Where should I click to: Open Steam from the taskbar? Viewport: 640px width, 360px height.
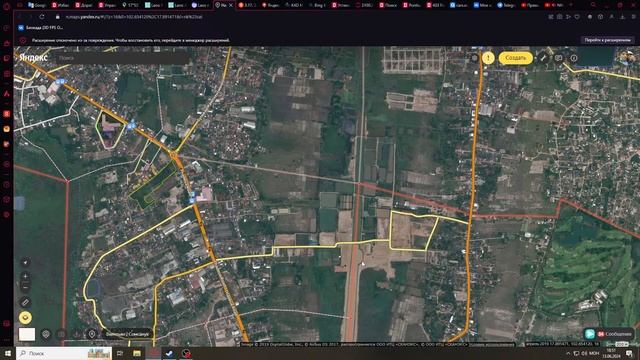[x=169, y=353]
